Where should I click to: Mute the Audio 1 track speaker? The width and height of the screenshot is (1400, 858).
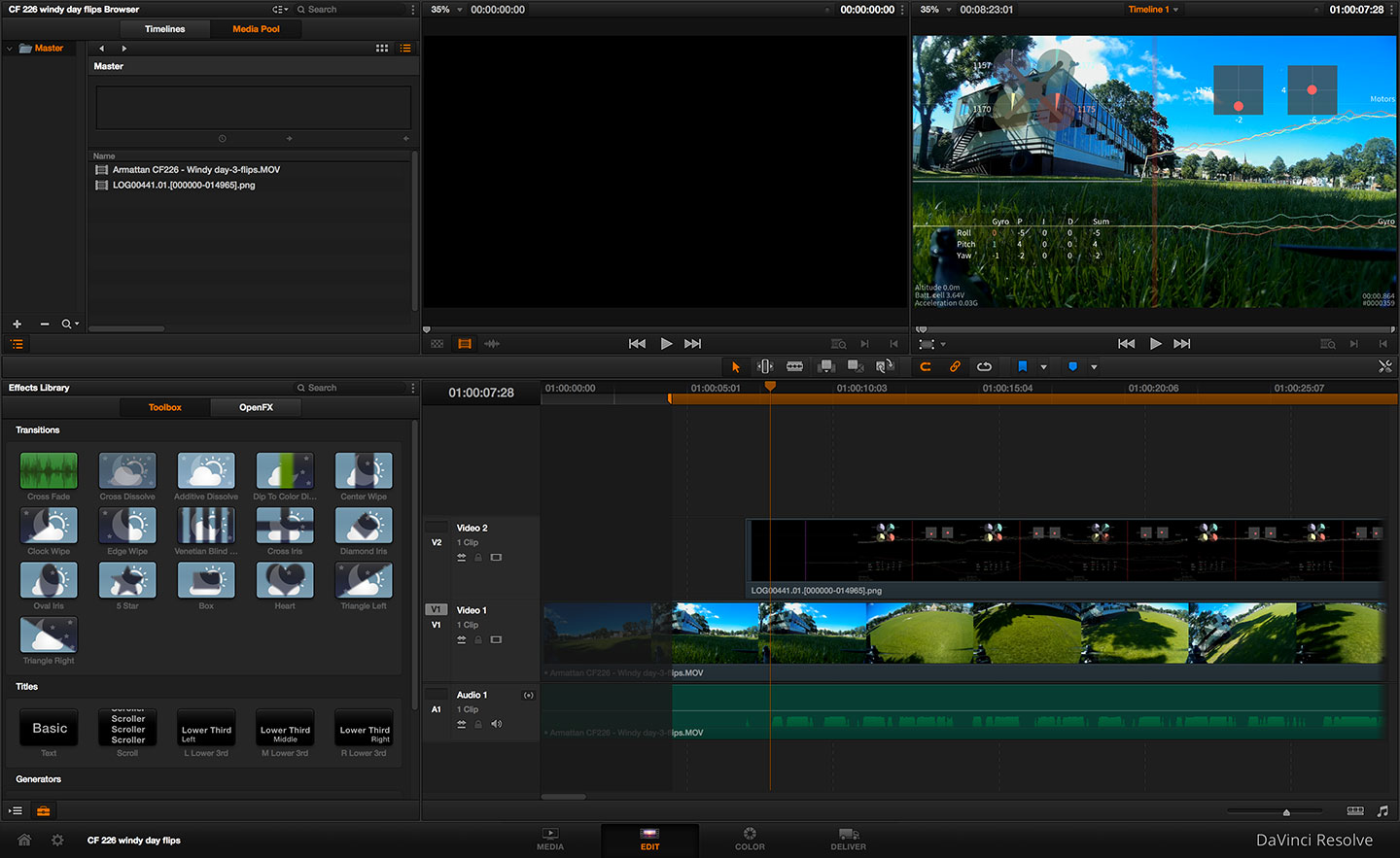coord(496,724)
